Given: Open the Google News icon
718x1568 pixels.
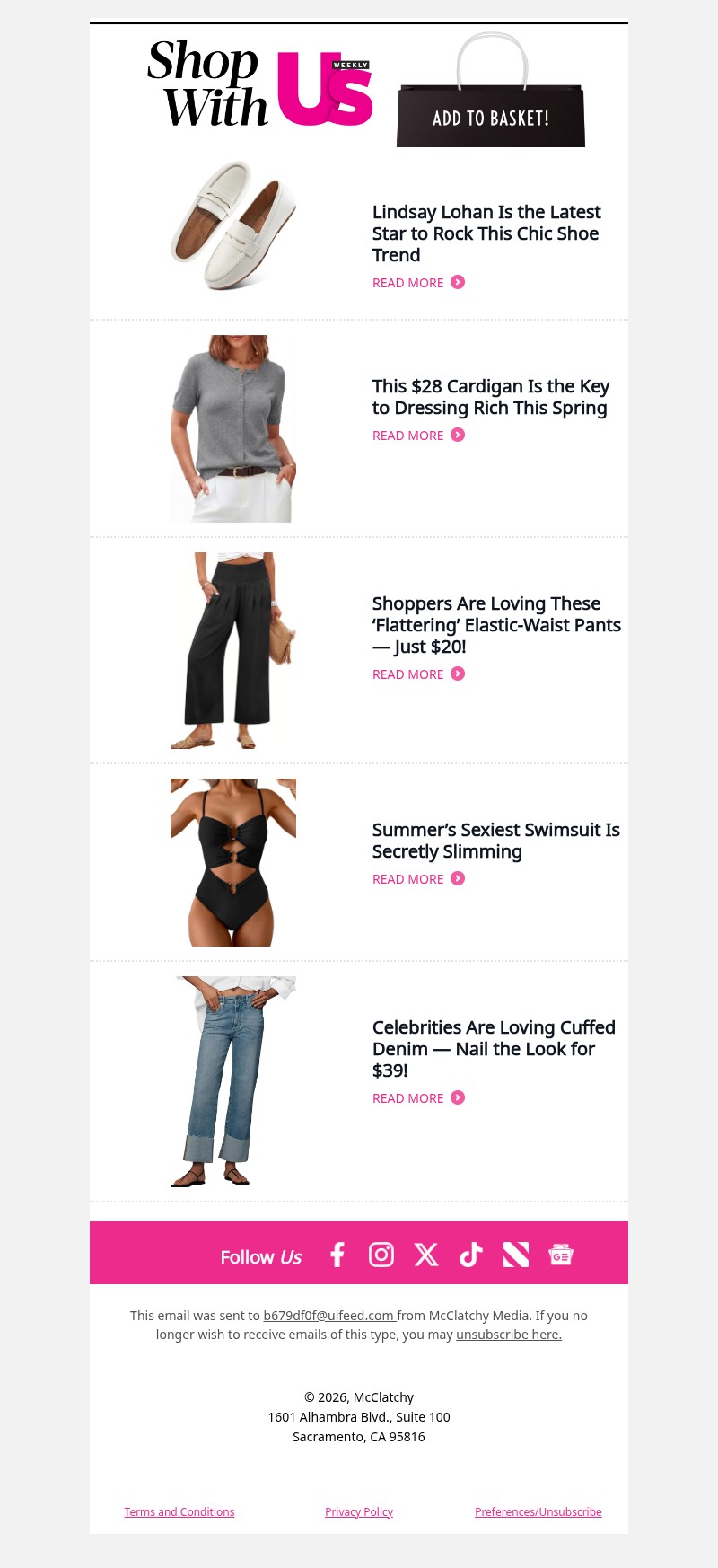Looking at the screenshot, I should click(x=561, y=1255).
